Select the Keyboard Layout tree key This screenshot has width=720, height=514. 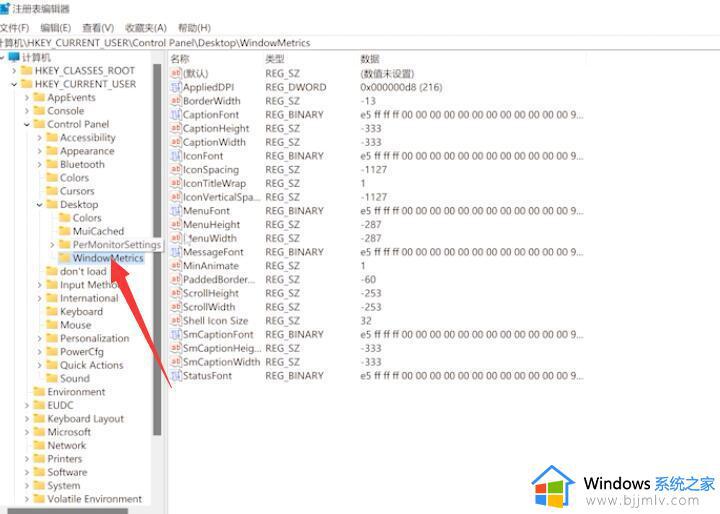[85, 418]
